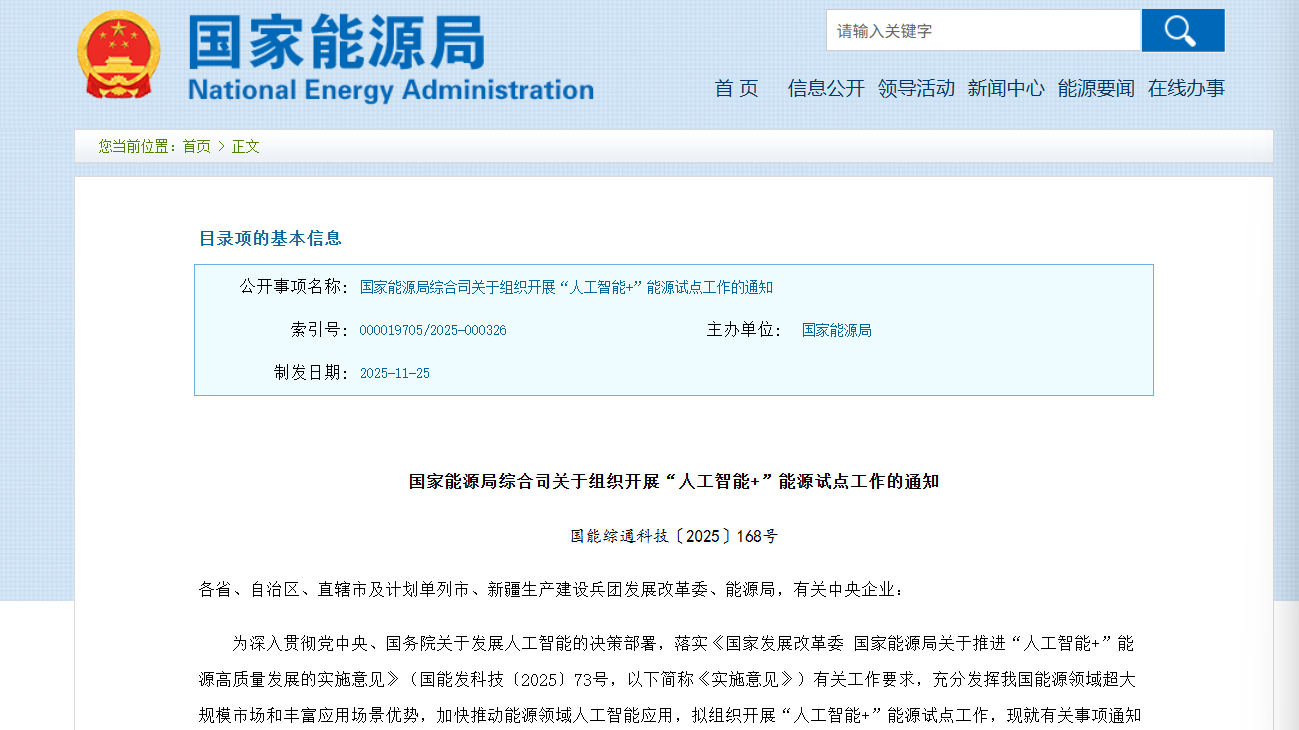Open the 信息公开 navigation item
The height and width of the screenshot is (730, 1299).
826,88
